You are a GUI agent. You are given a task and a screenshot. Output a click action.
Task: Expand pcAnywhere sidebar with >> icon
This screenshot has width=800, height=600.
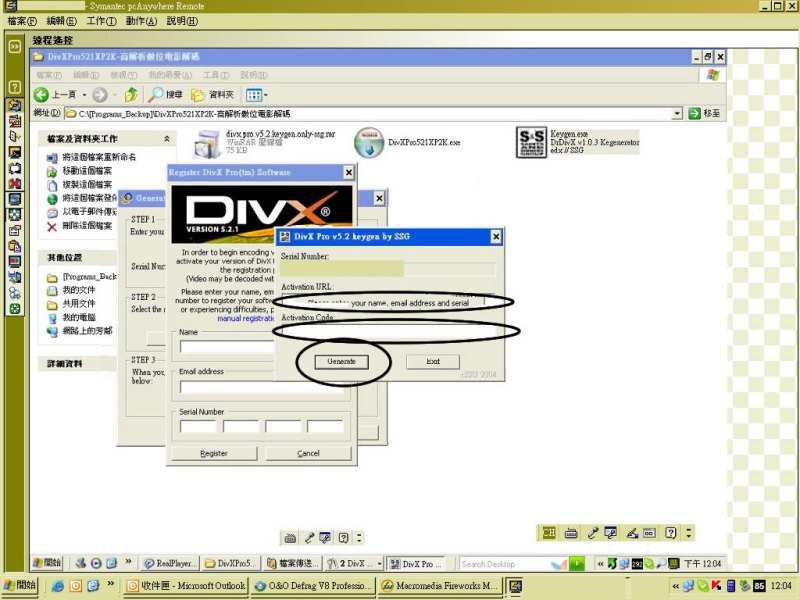(15, 46)
